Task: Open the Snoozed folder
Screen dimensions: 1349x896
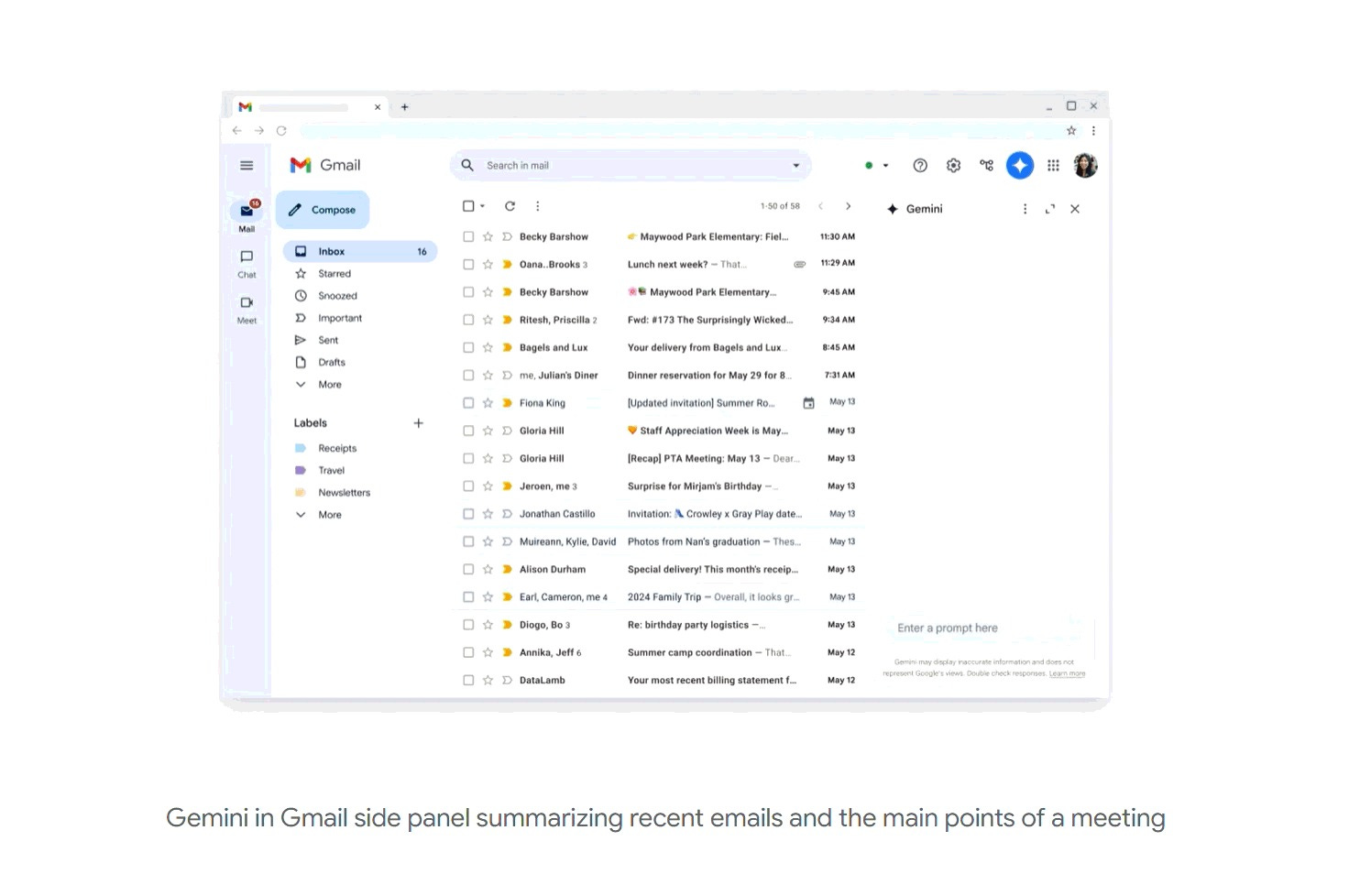Action: (337, 296)
